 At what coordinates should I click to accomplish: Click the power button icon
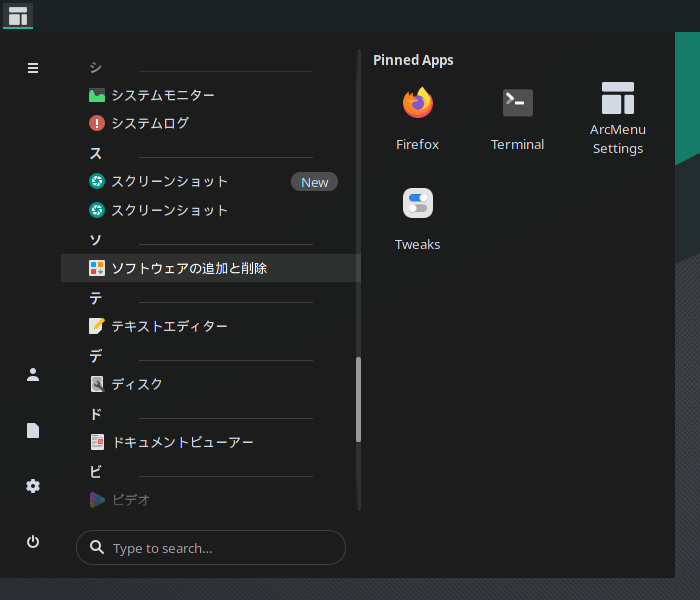[x=33, y=542]
